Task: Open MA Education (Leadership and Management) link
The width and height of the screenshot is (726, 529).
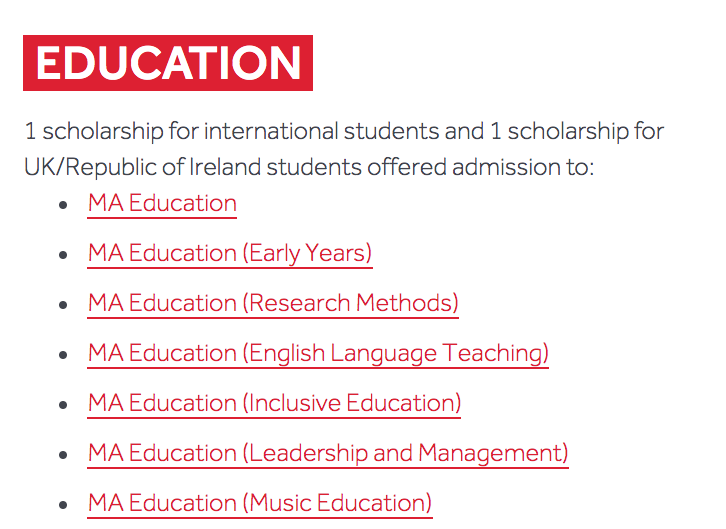Action: point(328,454)
